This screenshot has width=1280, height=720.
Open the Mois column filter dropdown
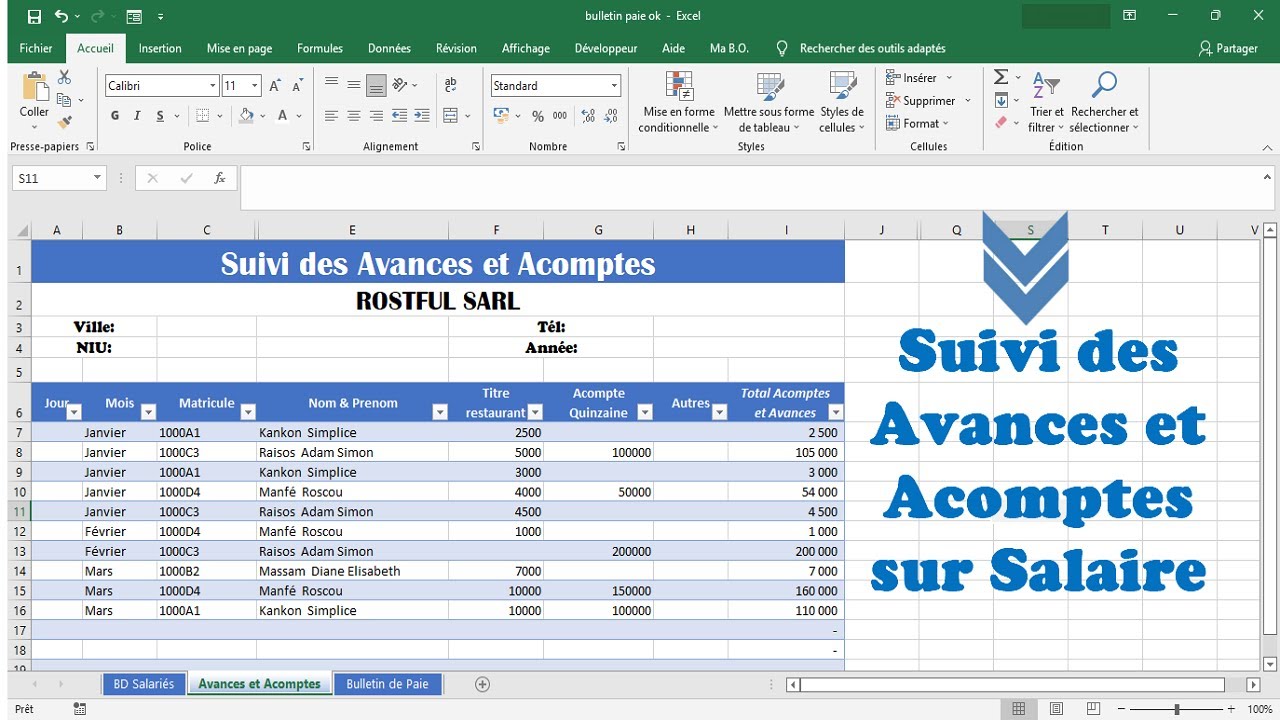[149, 412]
